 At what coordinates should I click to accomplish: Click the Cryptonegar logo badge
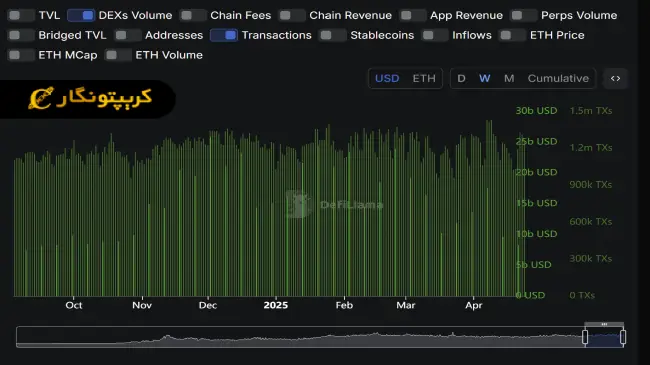click(x=88, y=99)
